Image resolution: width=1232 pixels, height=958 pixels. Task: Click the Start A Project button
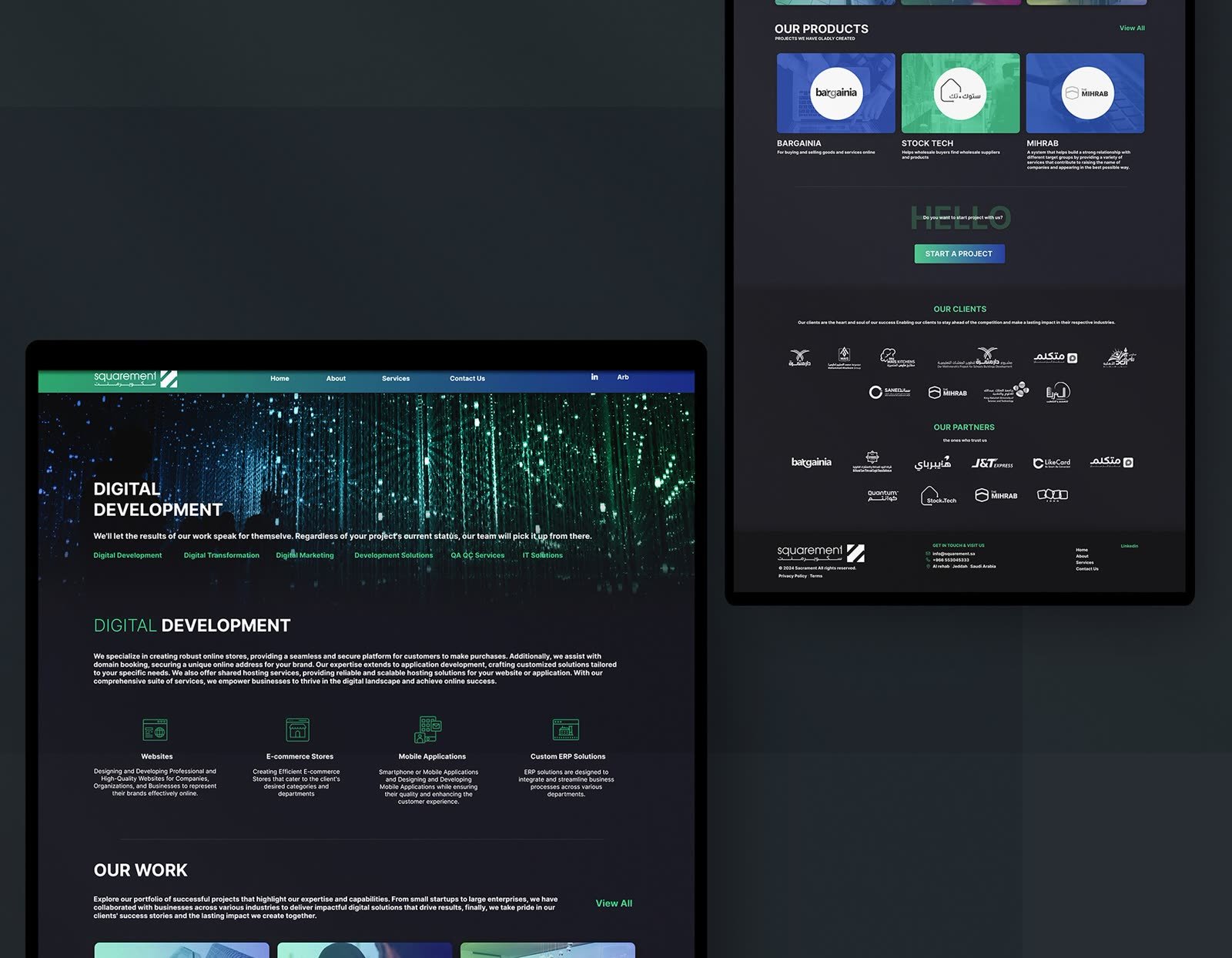(959, 253)
